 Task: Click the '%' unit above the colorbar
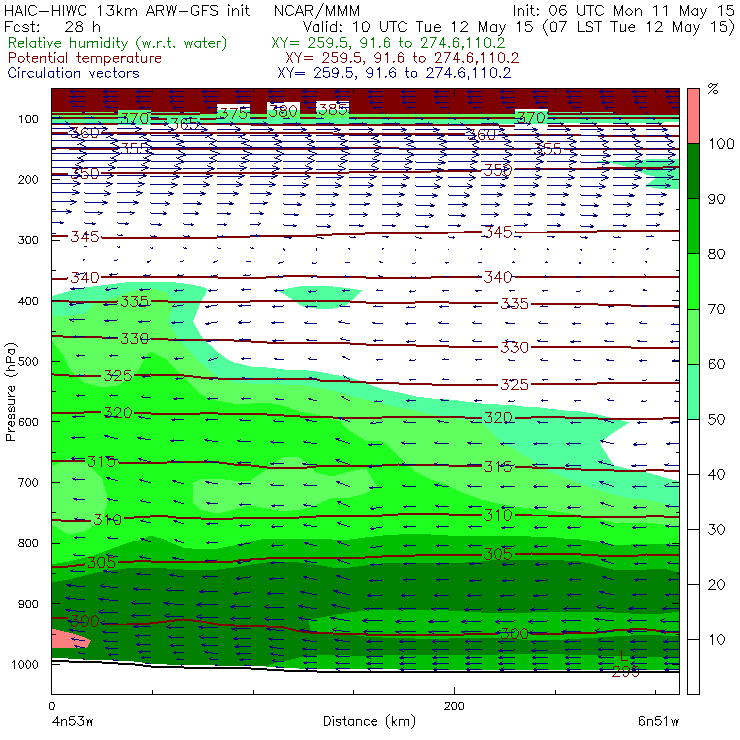(x=713, y=89)
